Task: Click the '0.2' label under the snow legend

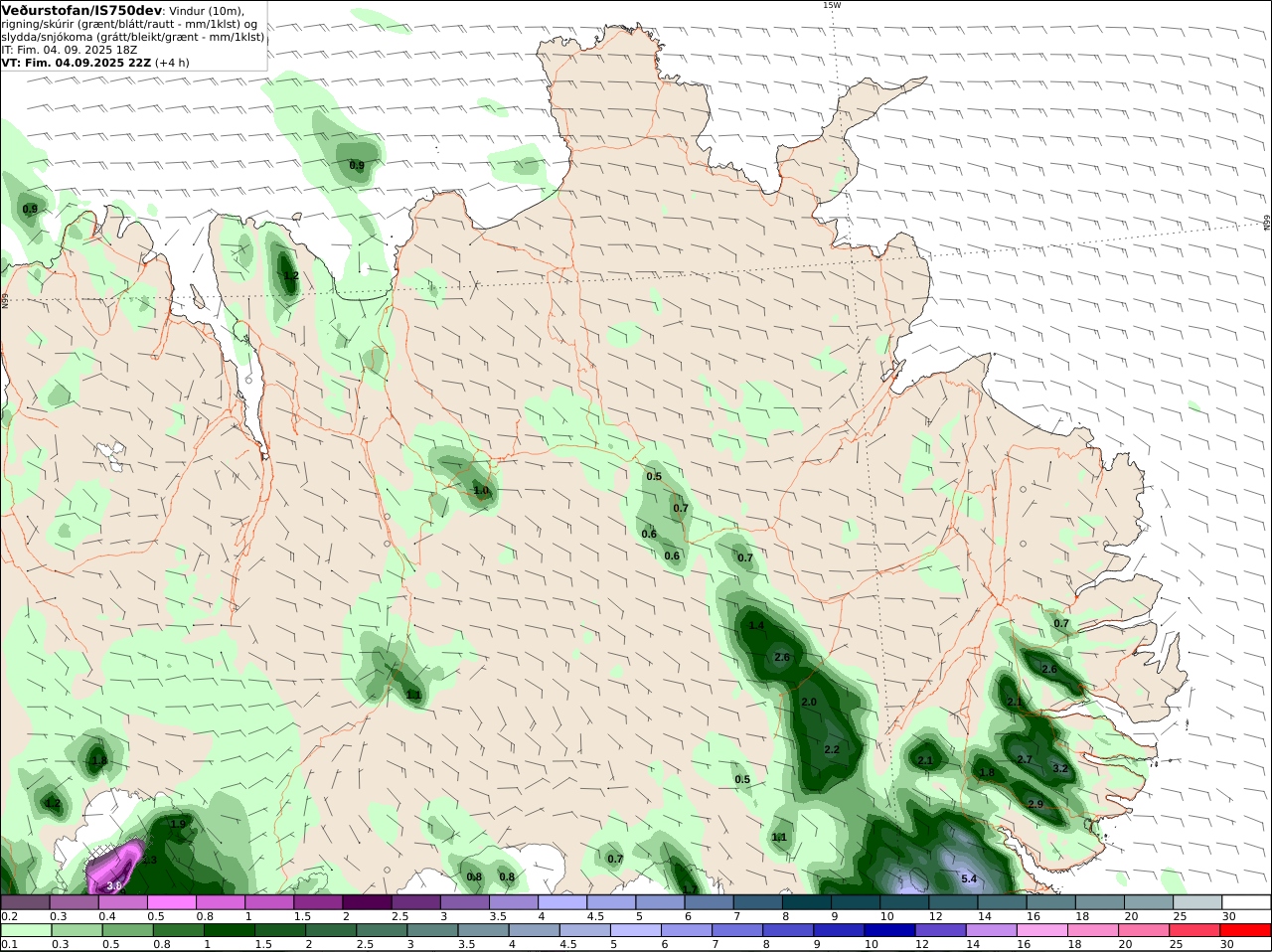Action: point(9,916)
